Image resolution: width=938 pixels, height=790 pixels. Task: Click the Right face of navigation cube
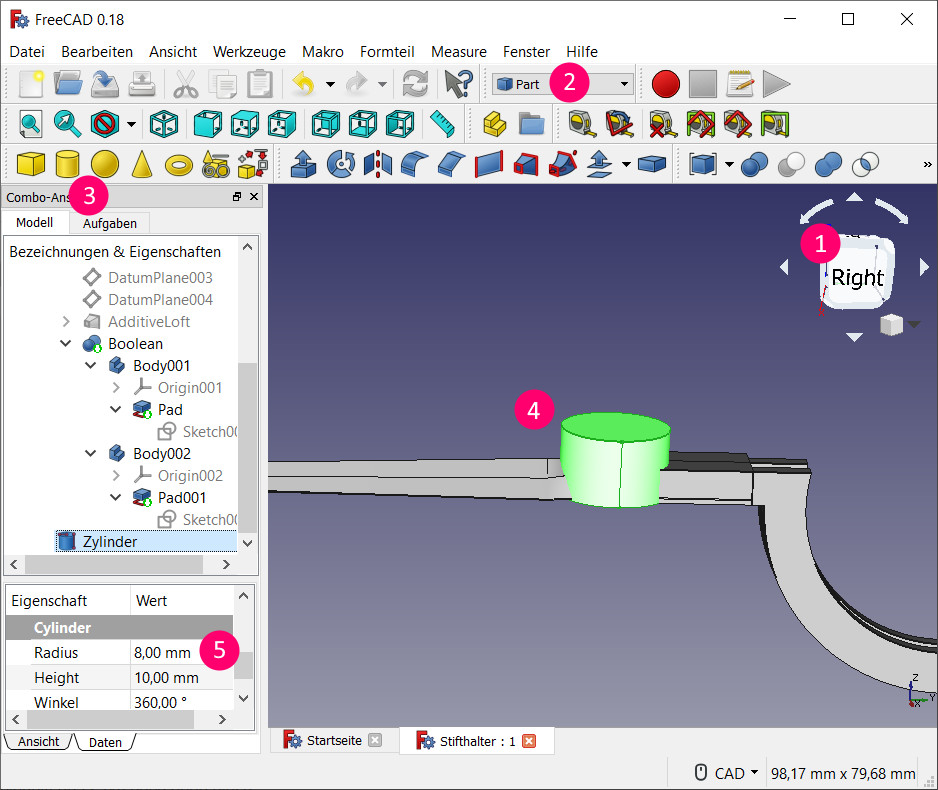click(x=857, y=277)
